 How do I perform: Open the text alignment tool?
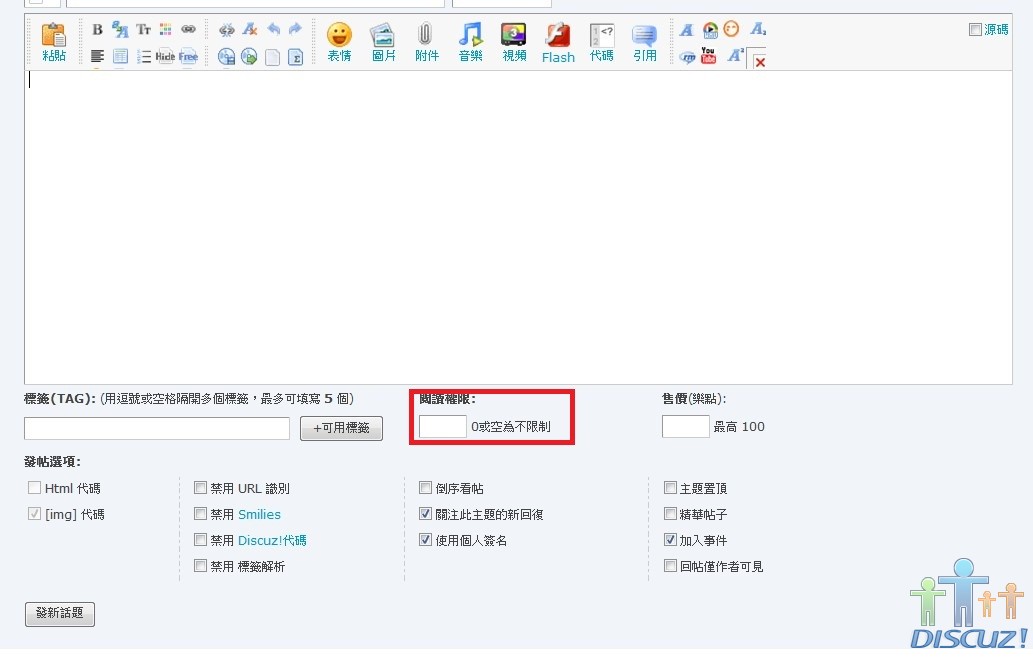[x=98, y=57]
